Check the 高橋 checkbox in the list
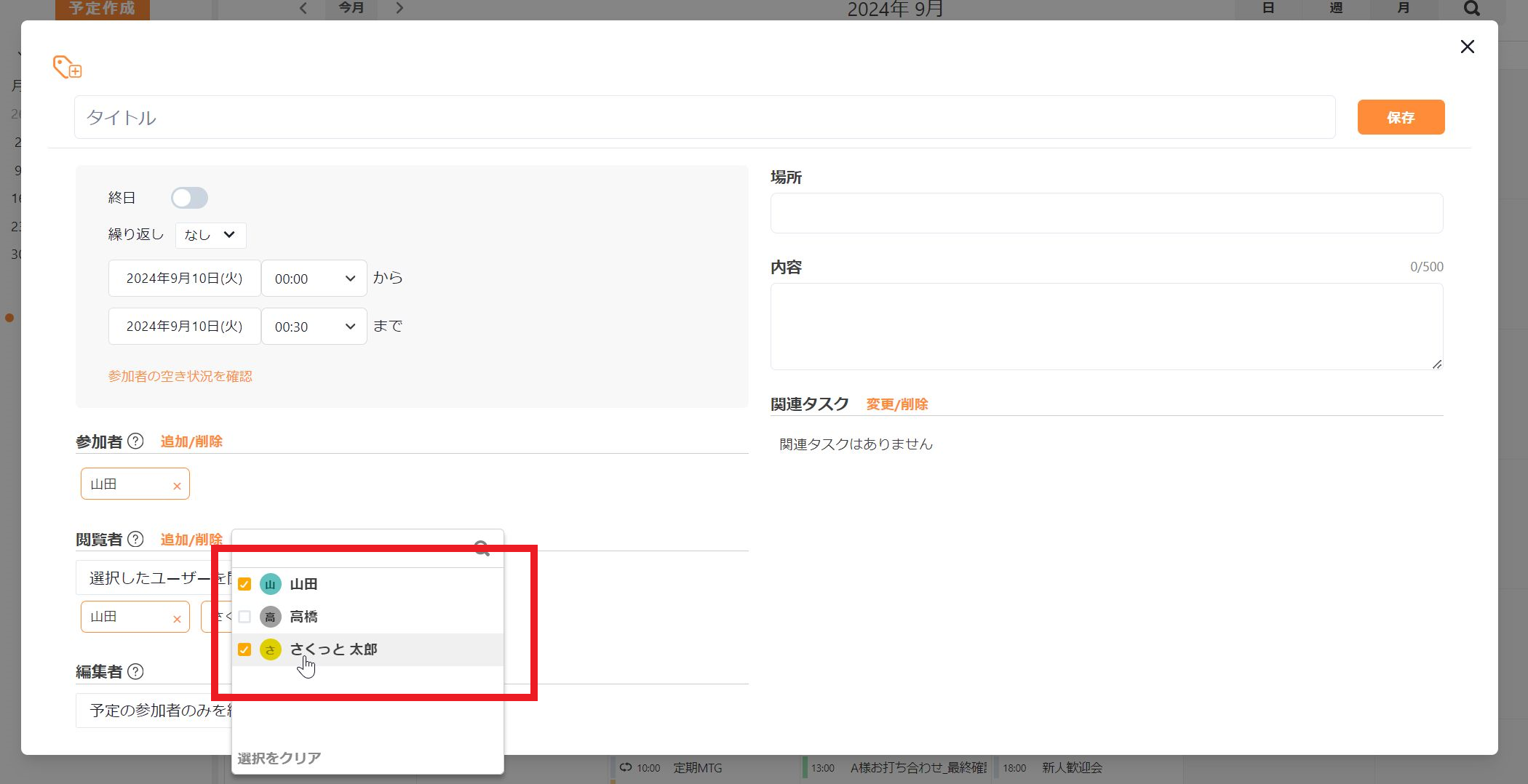1528x784 pixels. 244,617
